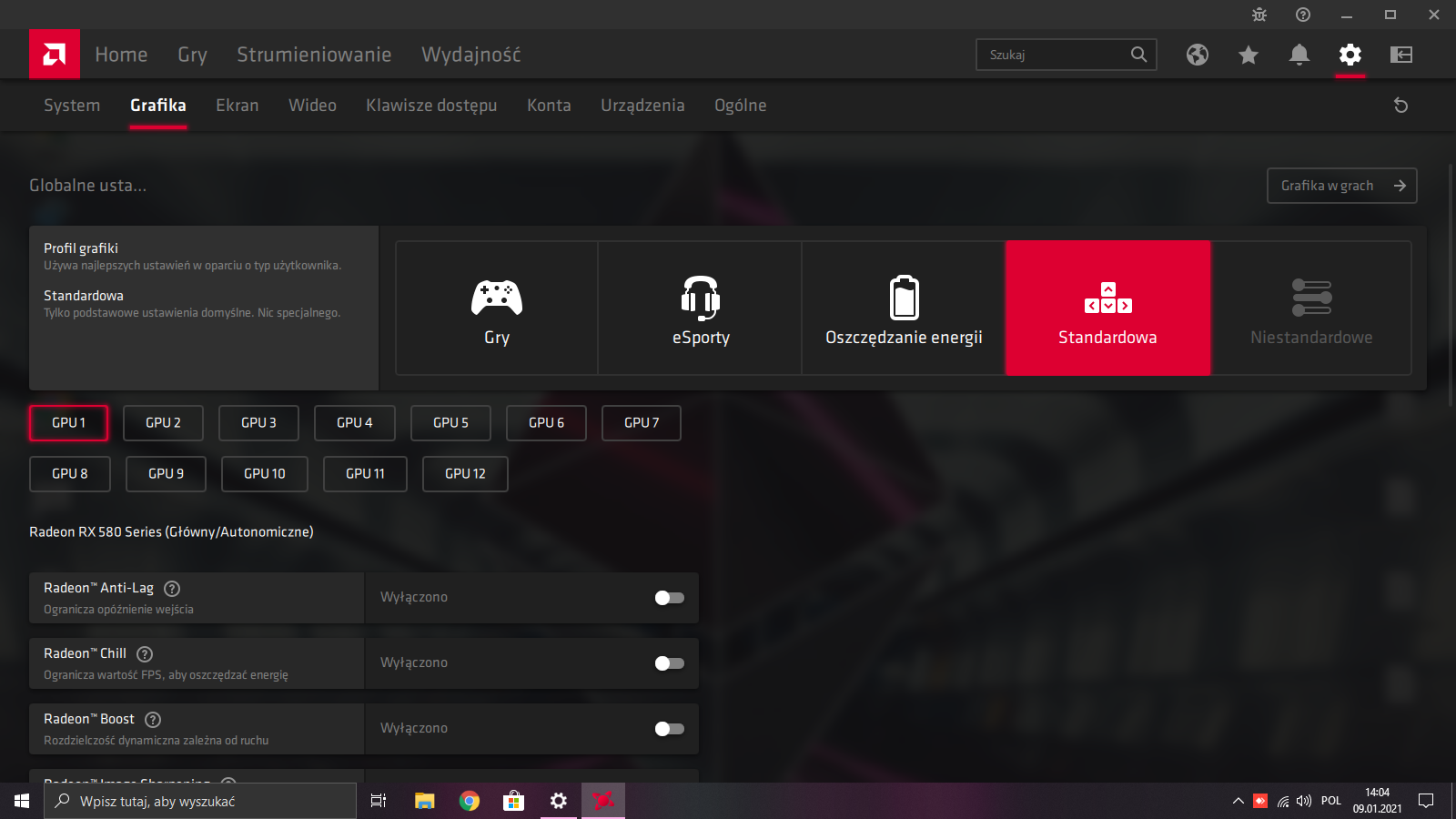Open the taskbar clock and date

tap(1377, 801)
